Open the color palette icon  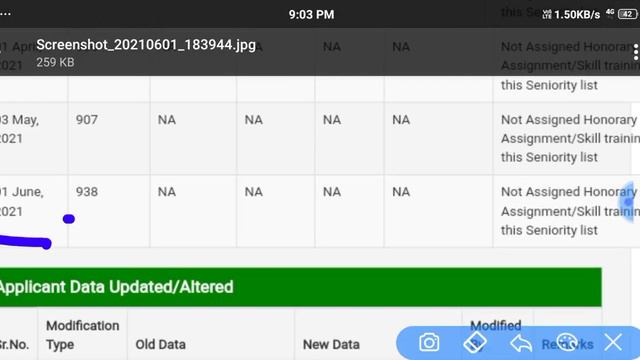(x=567, y=342)
